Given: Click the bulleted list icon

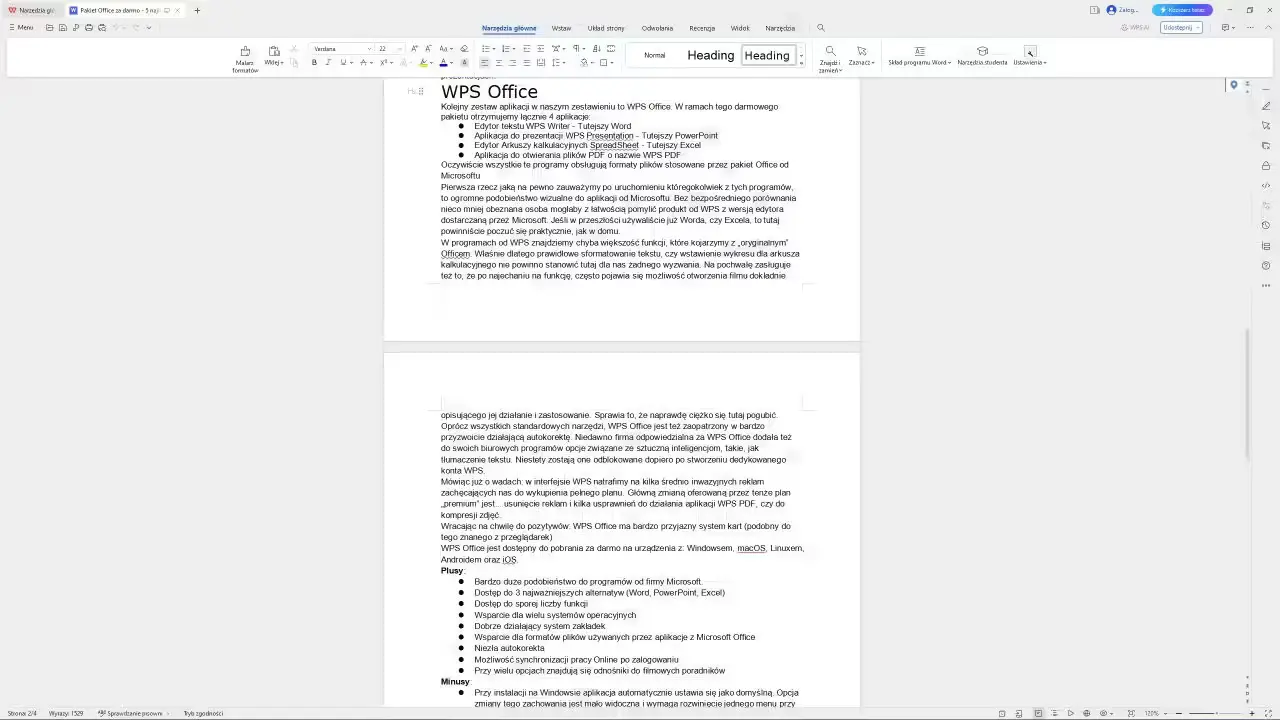Looking at the screenshot, I should coord(485,48).
